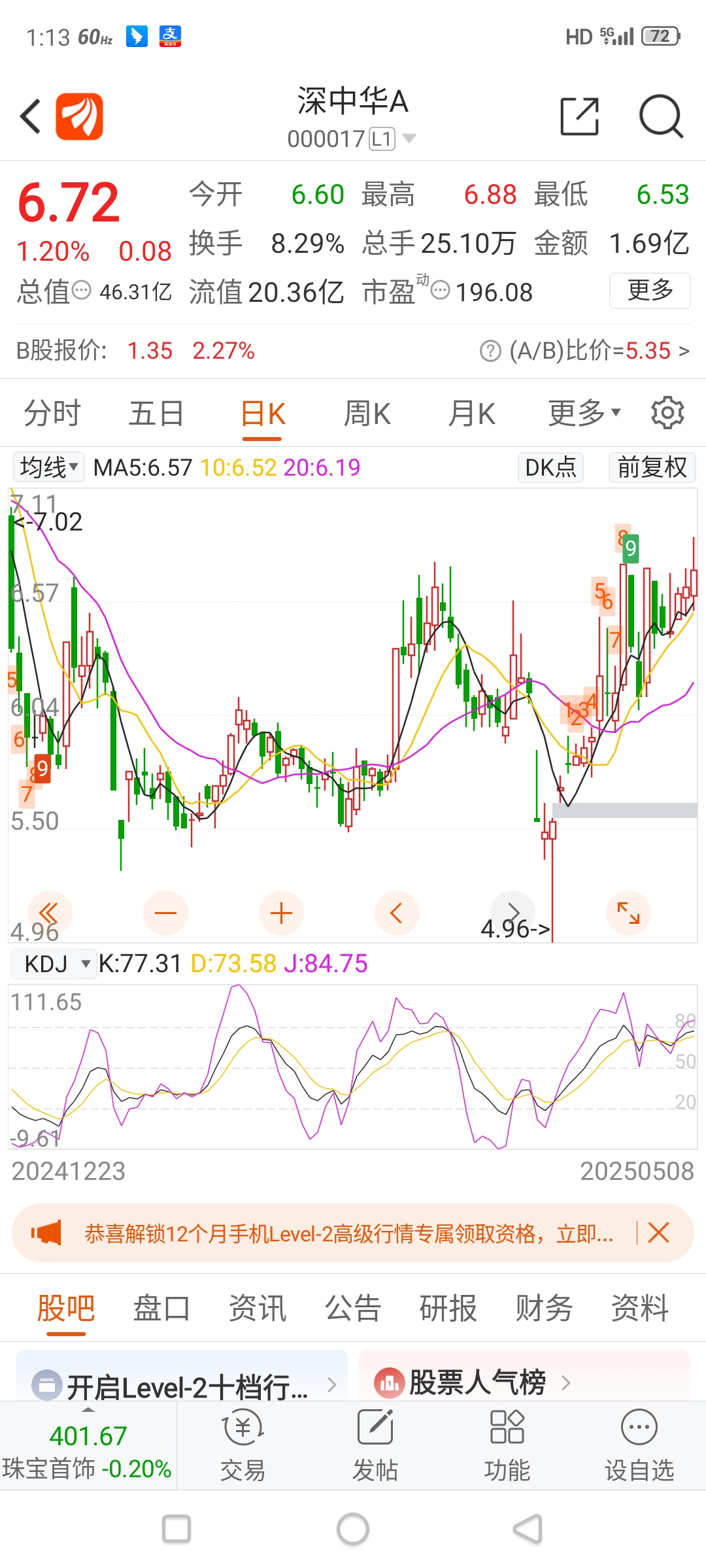The height and width of the screenshot is (1568, 706).
Task: Open 资料 company info tab
Action: 639,1308
